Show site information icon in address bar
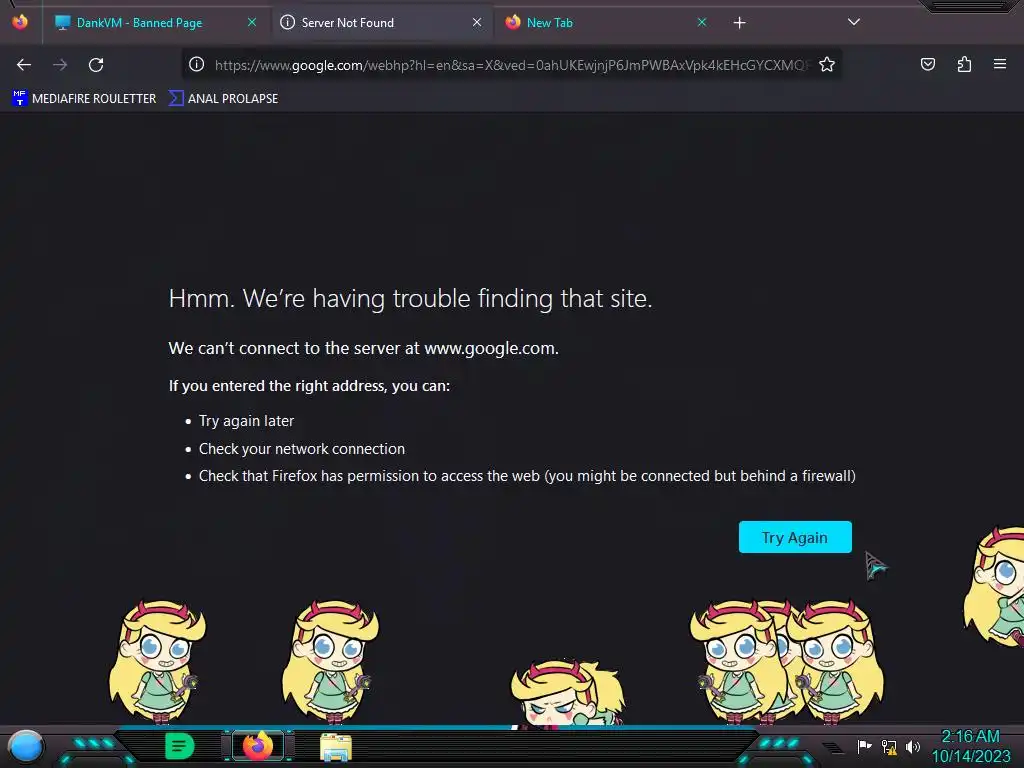The height and width of the screenshot is (768, 1024). pyautogui.click(x=197, y=64)
